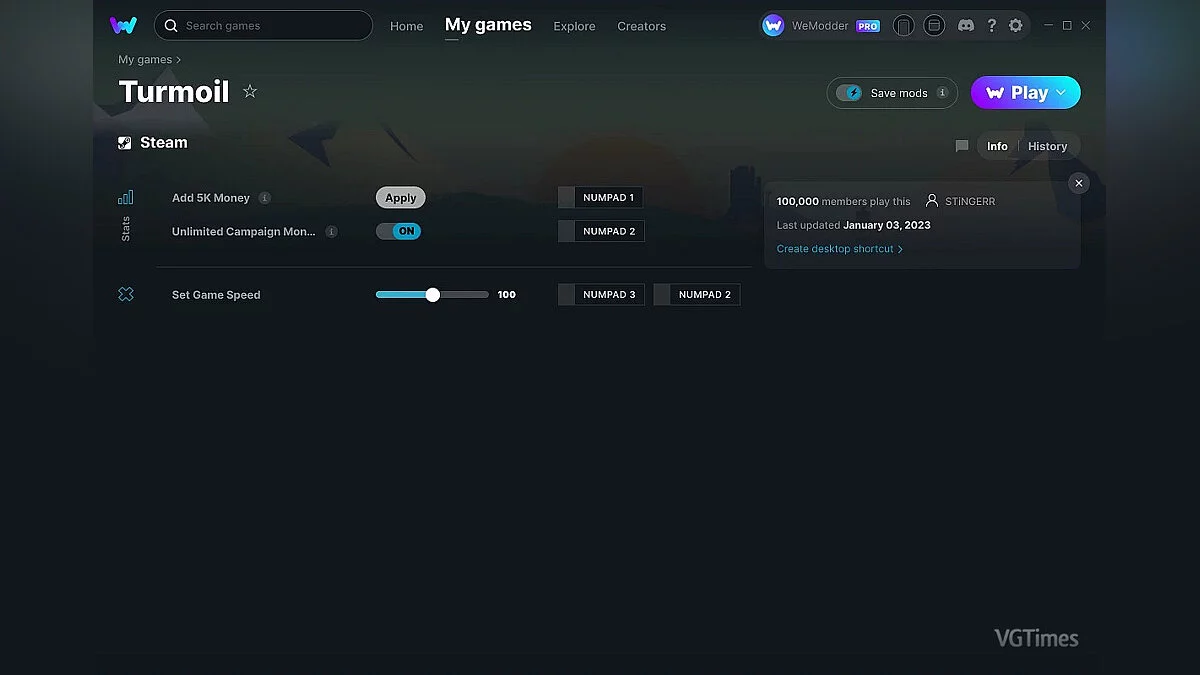Open the Discord icon in the header

(x=966, y=25)
